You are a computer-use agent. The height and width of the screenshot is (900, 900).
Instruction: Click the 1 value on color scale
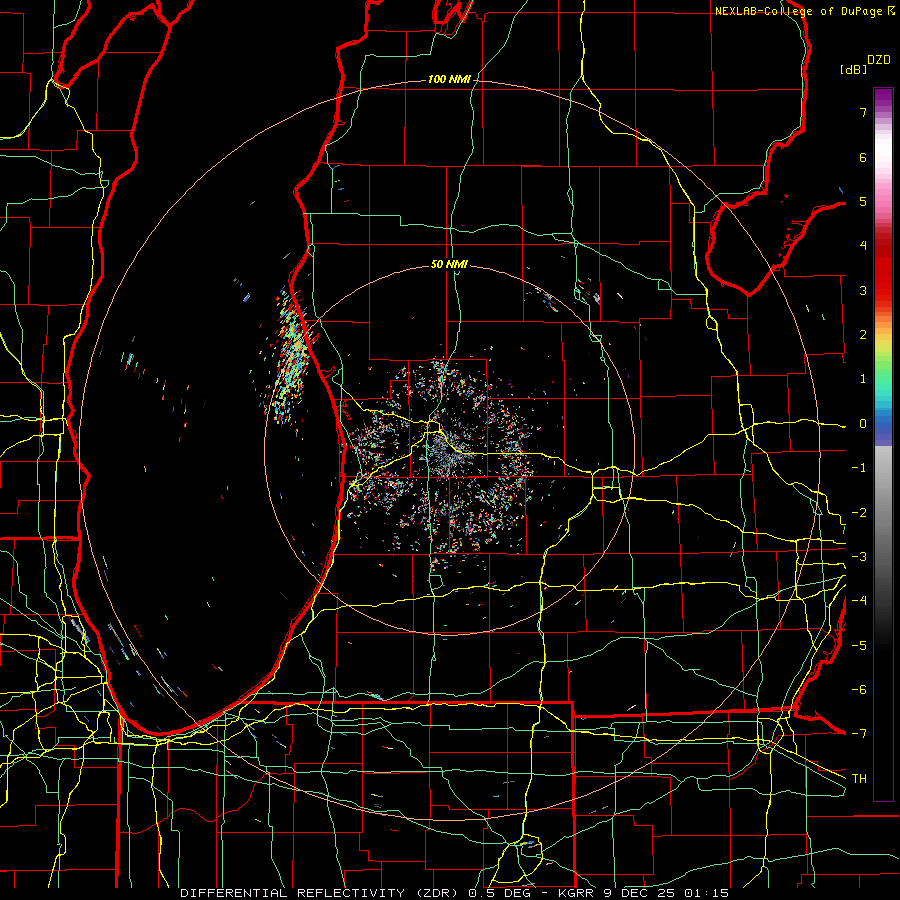[863, 379]
